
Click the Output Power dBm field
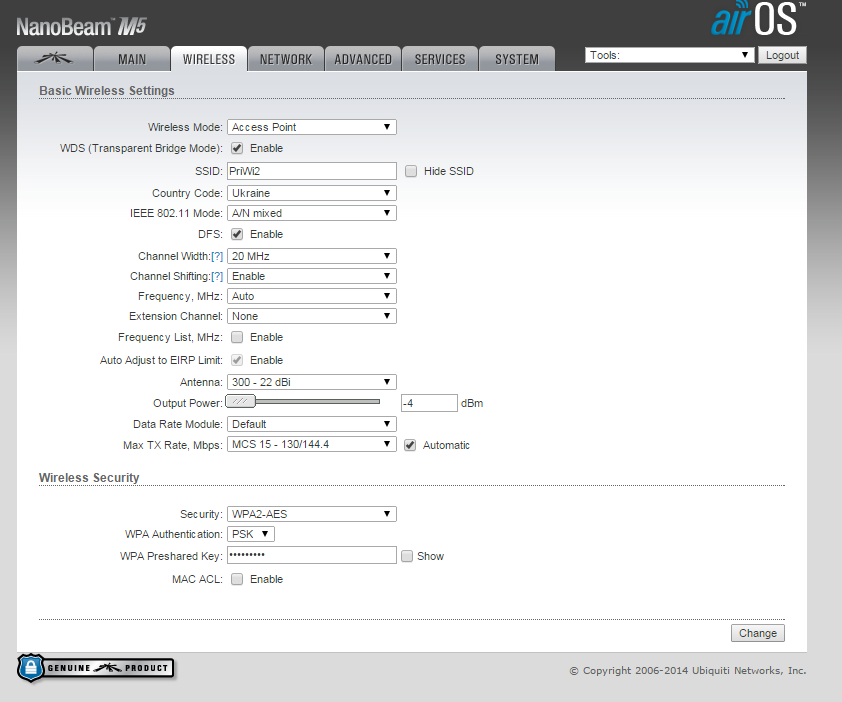429,403
